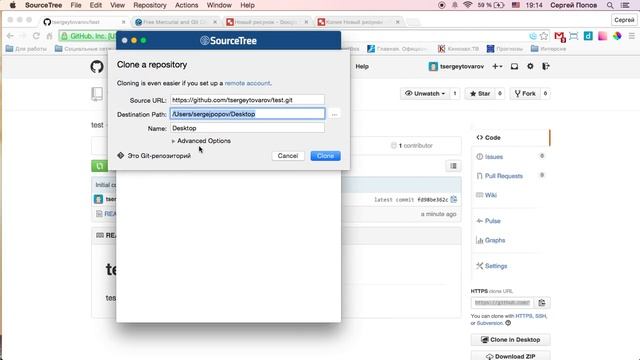Copy HTTPS clone URL clipboard icon
This screenshot has height=360, width=640.
[x=542, y=303]
